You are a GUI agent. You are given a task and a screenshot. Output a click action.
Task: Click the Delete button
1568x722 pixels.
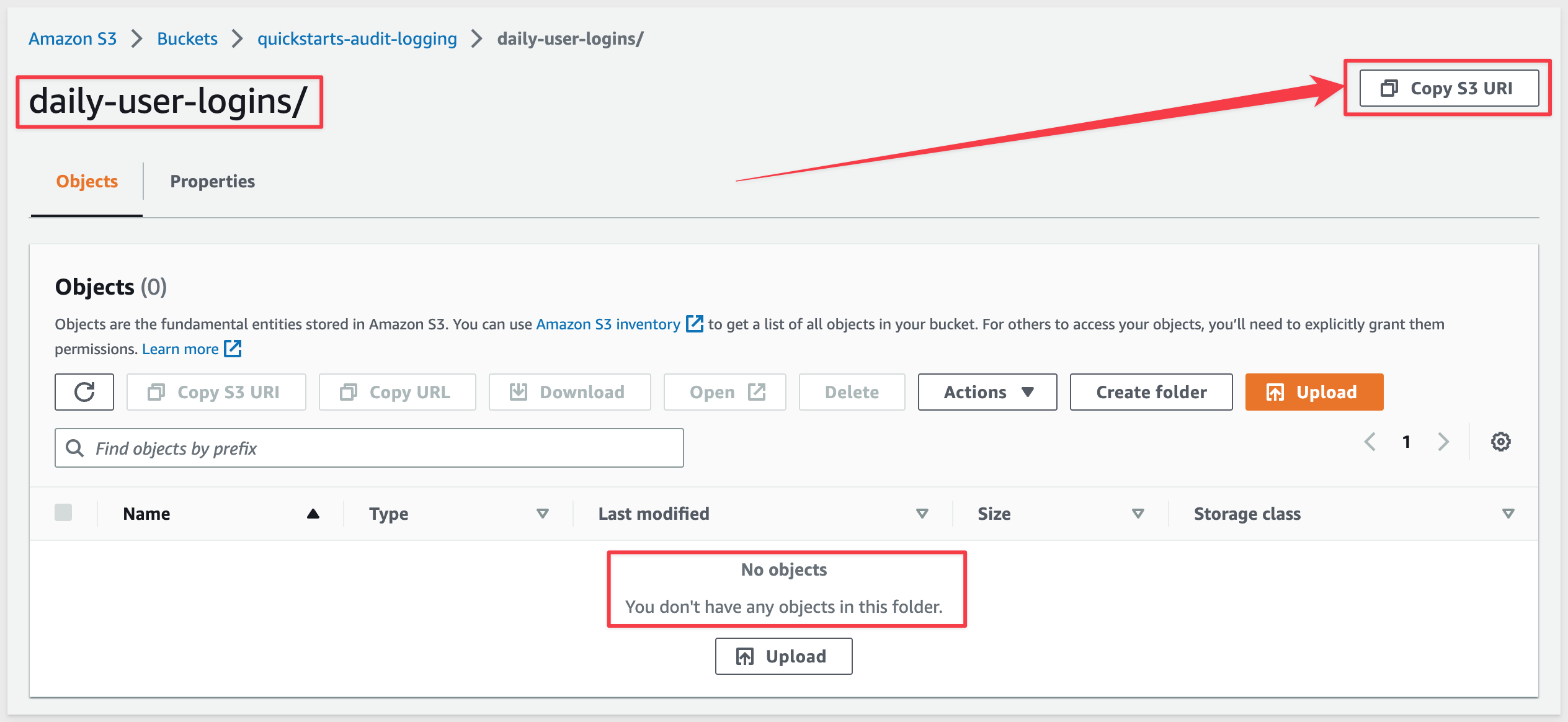click(852, 392)
